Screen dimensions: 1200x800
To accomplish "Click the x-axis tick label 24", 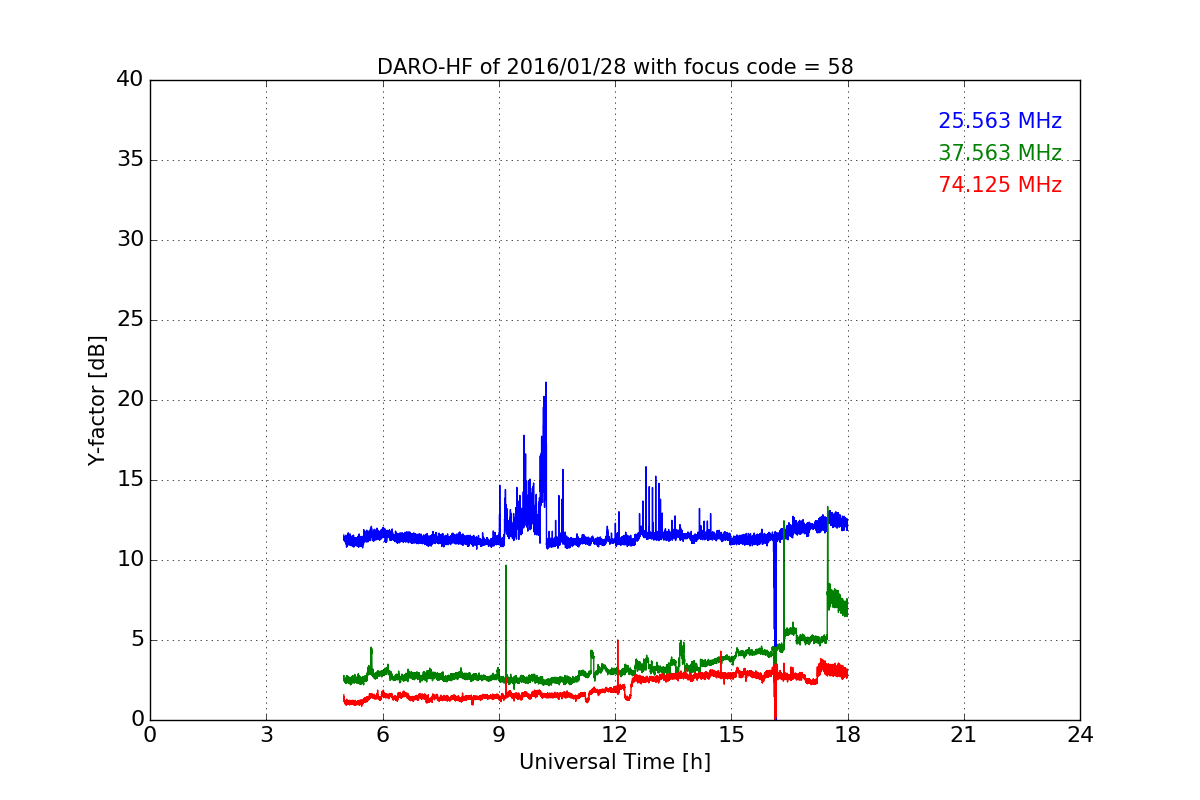I will (x=1080, y=735).
